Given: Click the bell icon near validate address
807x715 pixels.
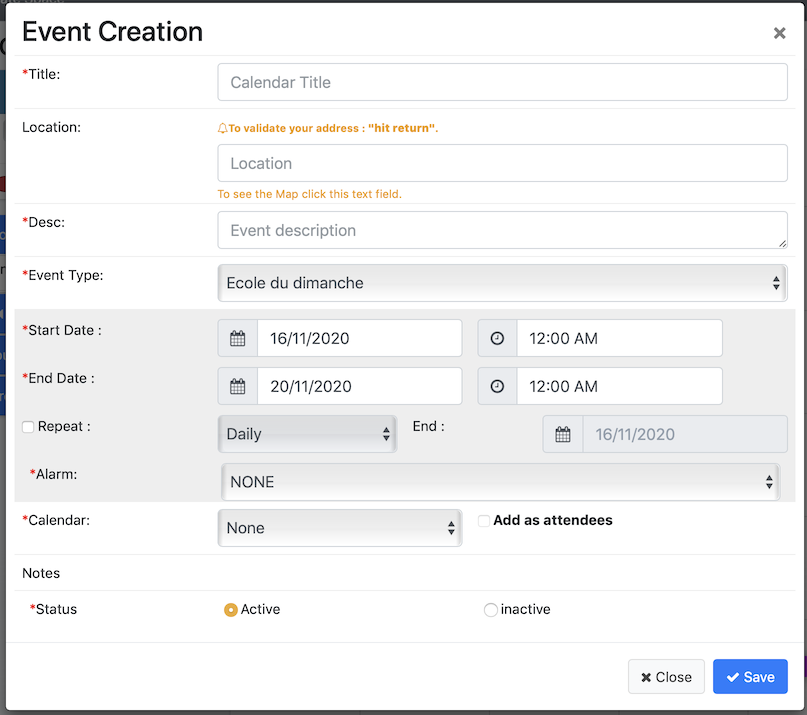Looking at the screenshot, I should click(222, 128).
